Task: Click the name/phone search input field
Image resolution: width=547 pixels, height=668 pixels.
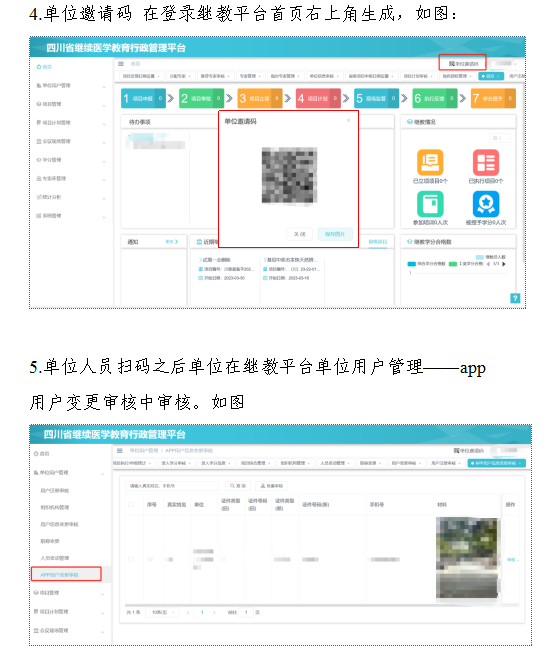Action: coord(172,486)
